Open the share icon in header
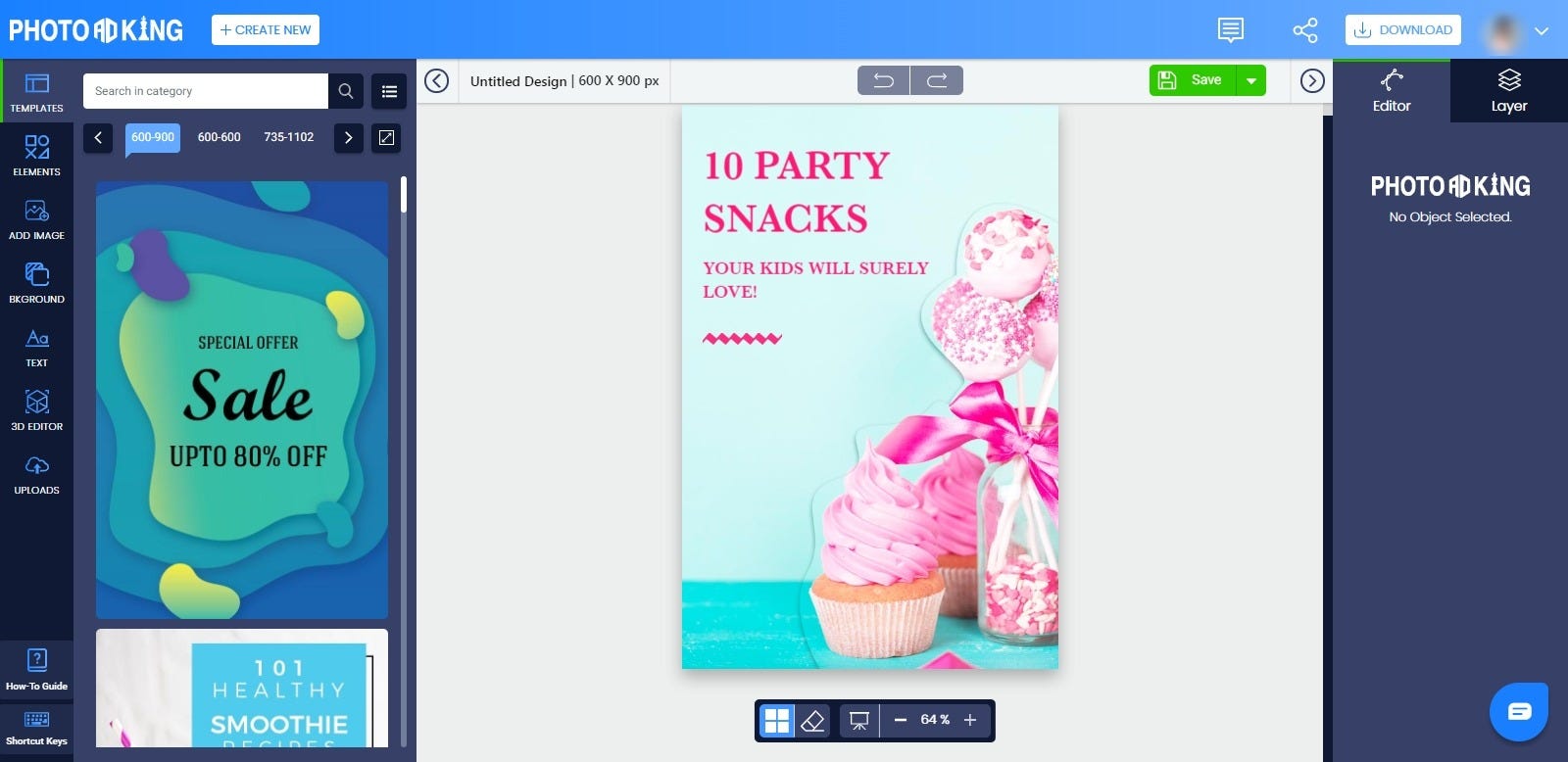 point(1305,30)
